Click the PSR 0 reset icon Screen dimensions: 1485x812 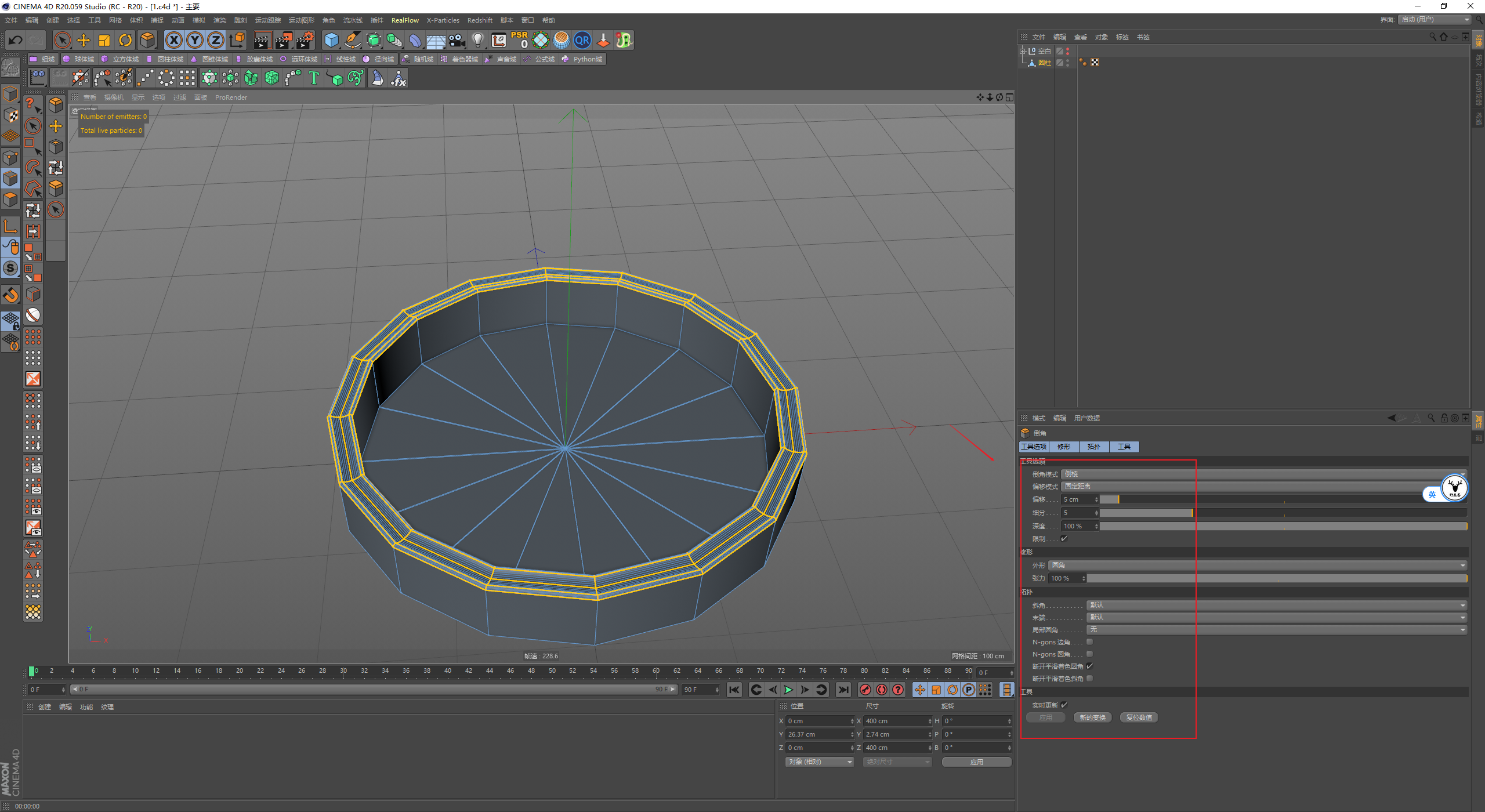tap(519, 40)
